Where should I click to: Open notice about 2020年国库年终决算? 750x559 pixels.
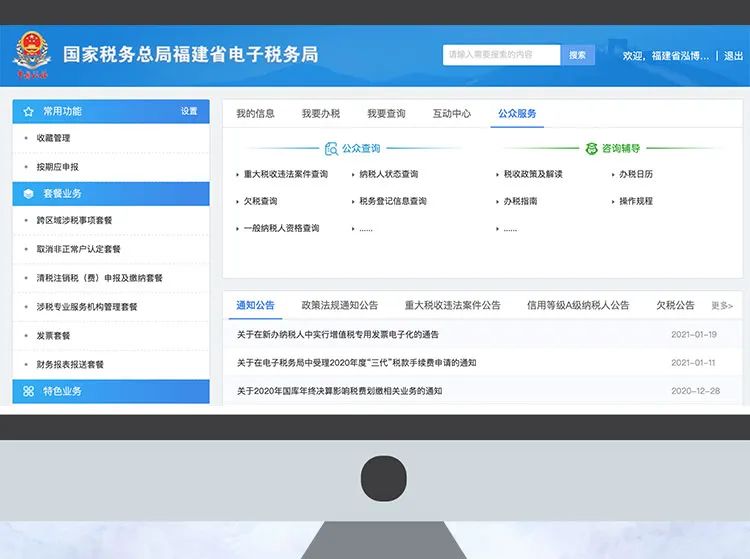pyautogui.click(x=340, y=391)
